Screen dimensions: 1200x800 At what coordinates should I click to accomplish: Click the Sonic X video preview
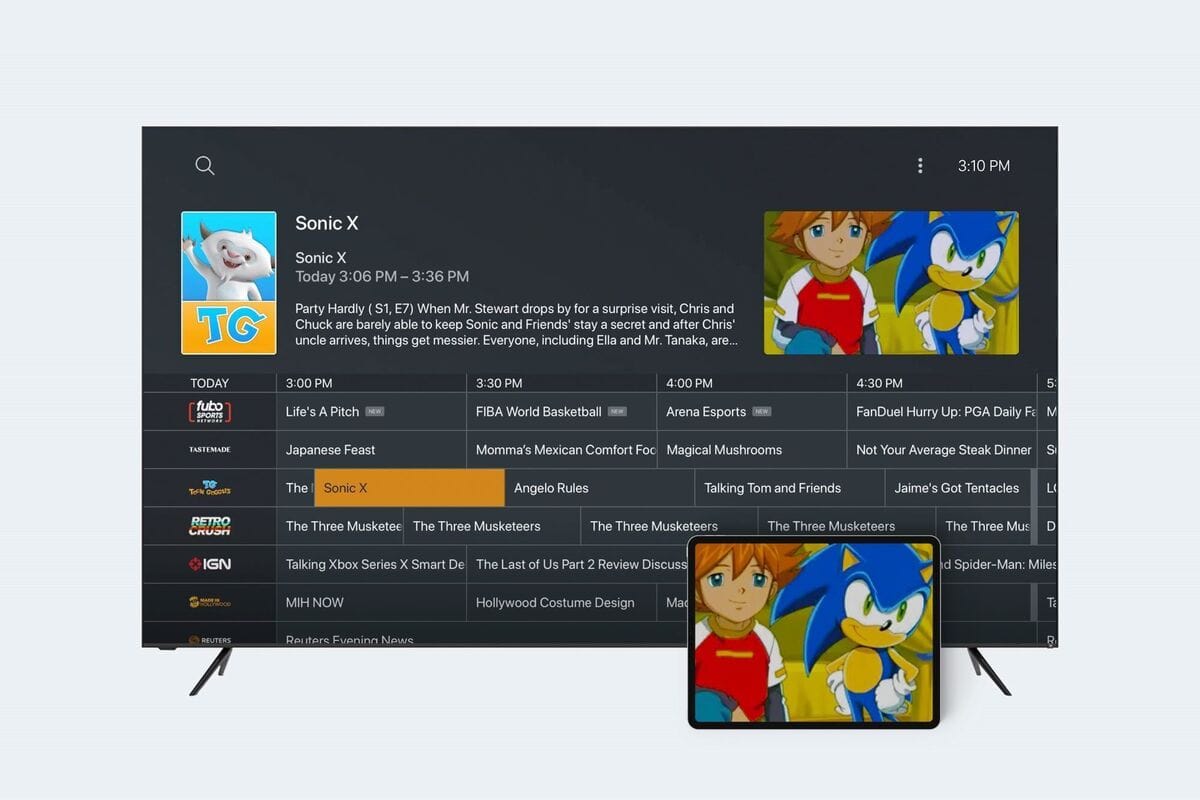(891, 282)
